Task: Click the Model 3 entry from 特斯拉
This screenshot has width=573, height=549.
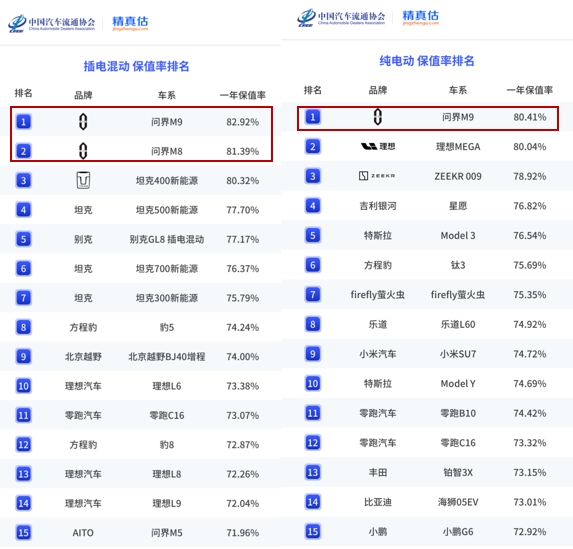Action: [458, 235]
